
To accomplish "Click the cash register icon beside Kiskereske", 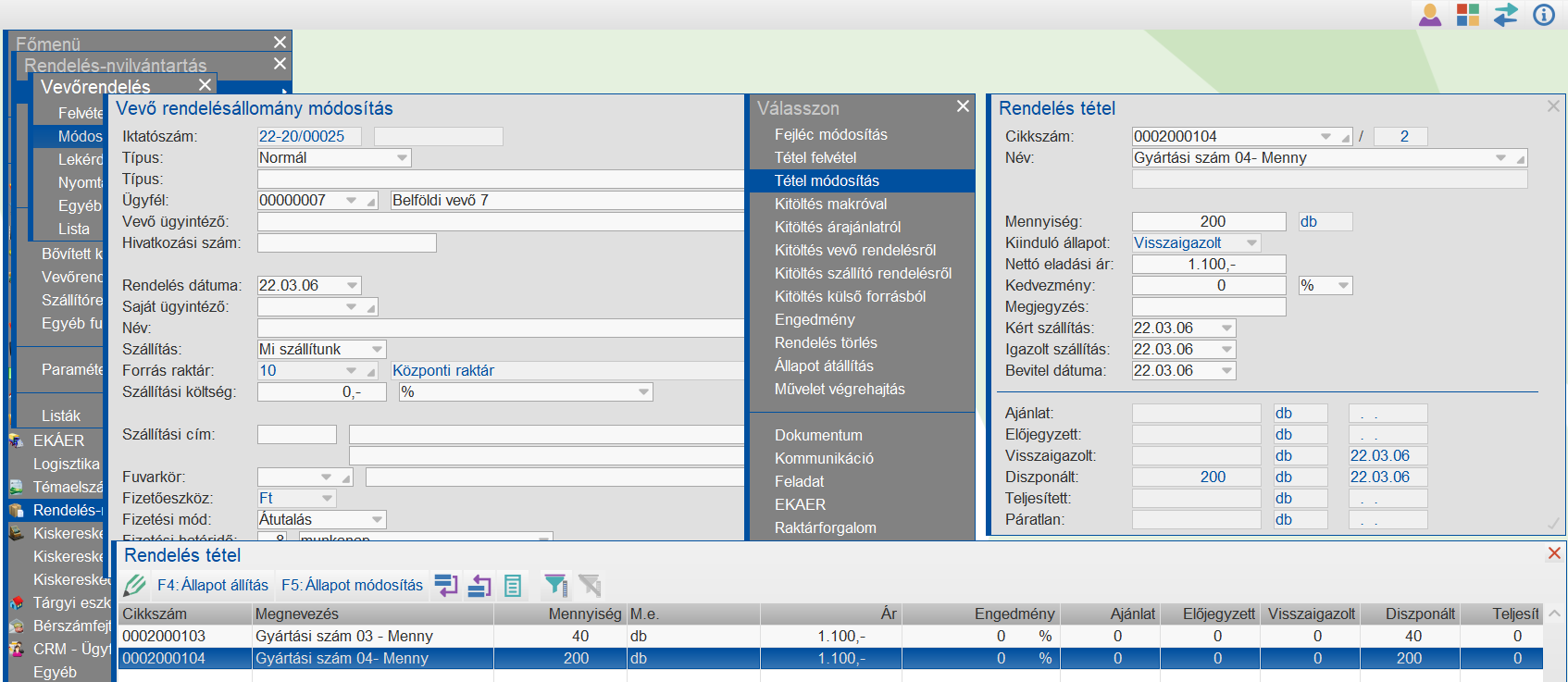I will (17, 533).
